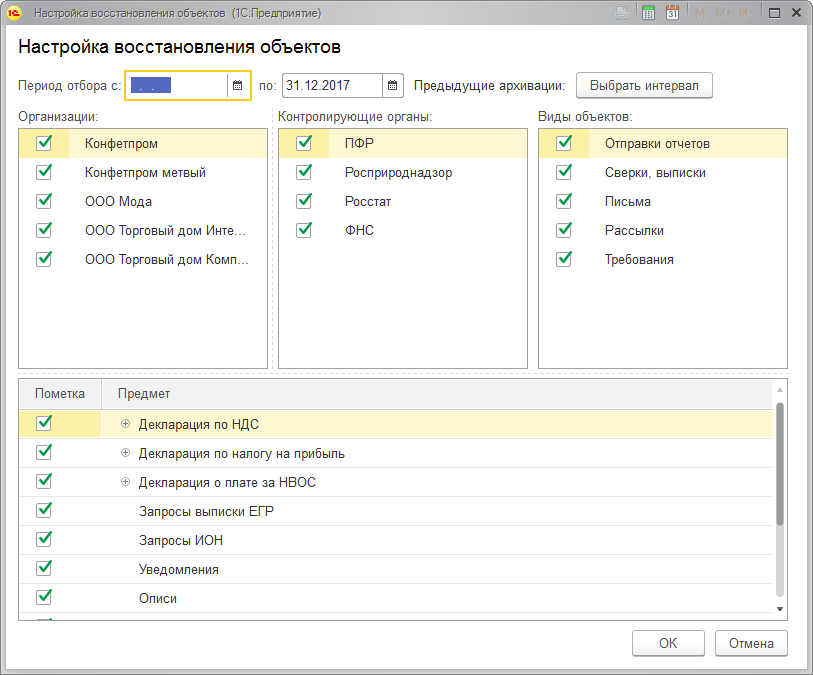Image resolution: width=813 pixels, height=675 pixels.
Task: Click the print icon in the title bar
Action: coord(622,13)
